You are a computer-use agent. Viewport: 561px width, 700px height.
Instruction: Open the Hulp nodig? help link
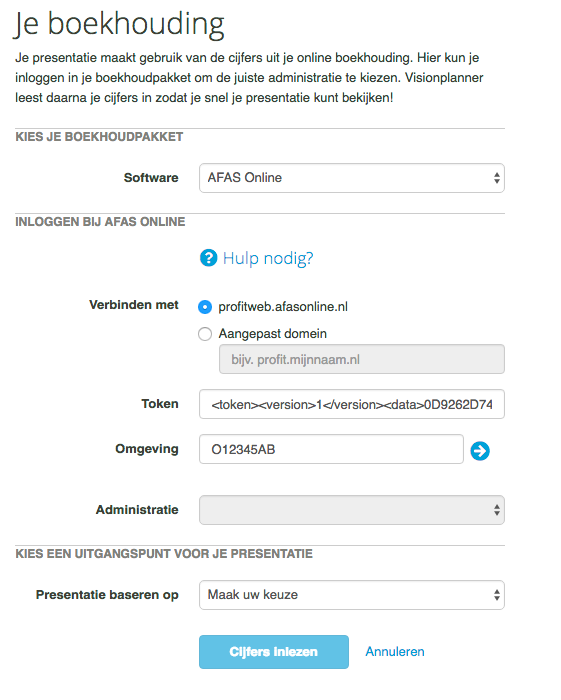[x=268, y=258]
